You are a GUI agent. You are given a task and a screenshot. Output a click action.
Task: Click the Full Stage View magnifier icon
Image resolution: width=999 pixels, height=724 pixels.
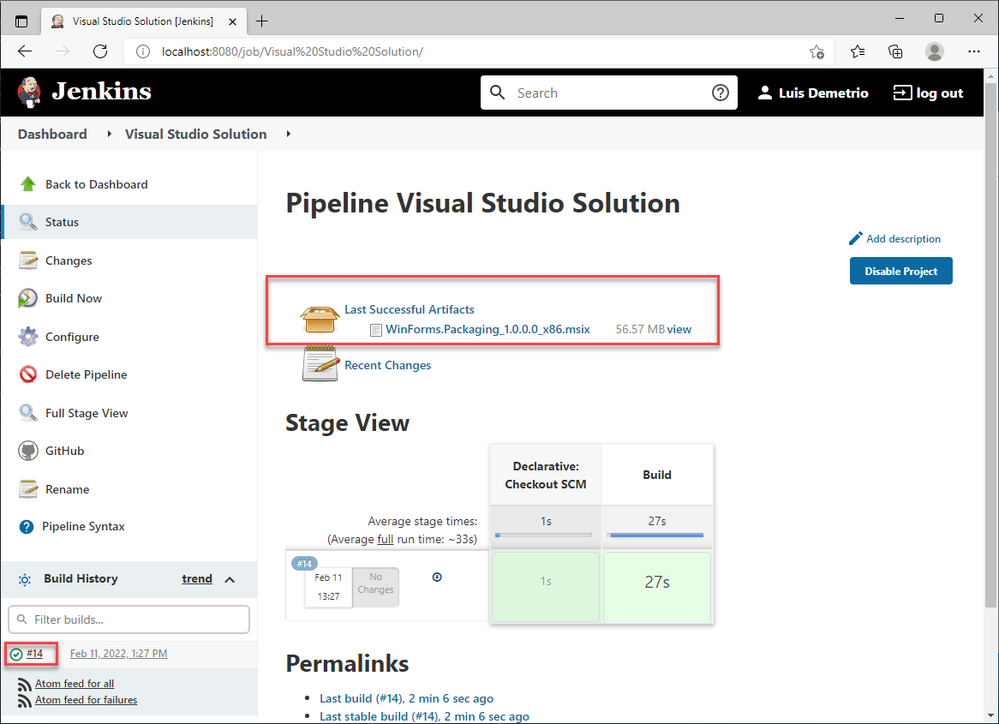click(28, 413)
